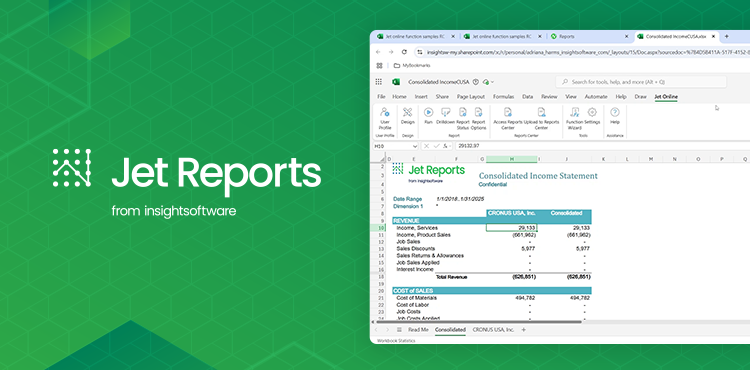
Task: Open the MyBookmarks folder
Action: coord(412,65)
